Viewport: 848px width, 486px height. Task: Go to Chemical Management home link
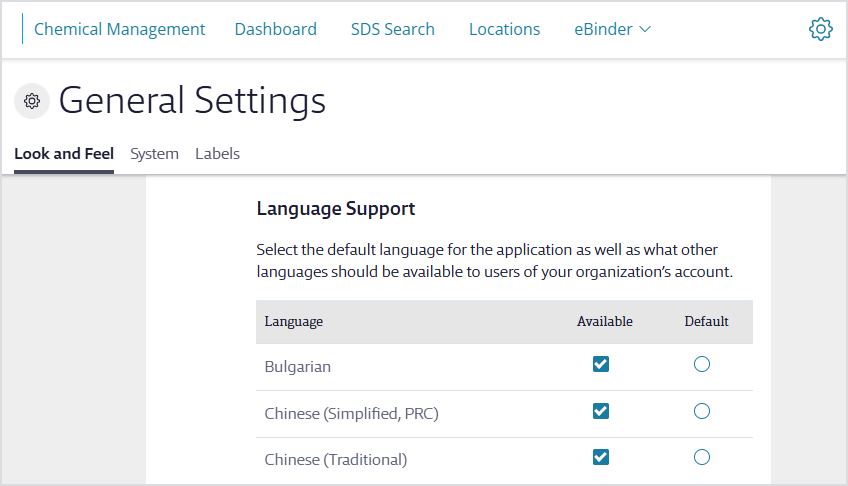tap(120, 29)
